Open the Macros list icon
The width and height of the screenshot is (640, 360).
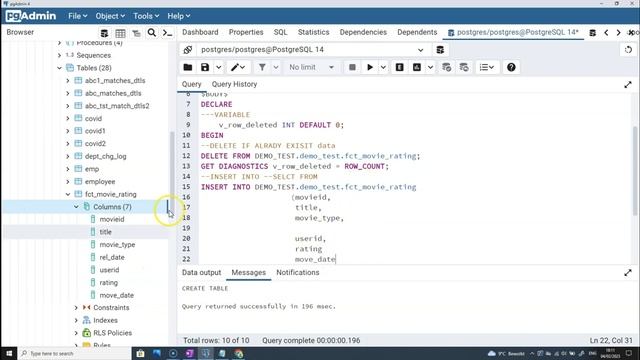point(487,67)
